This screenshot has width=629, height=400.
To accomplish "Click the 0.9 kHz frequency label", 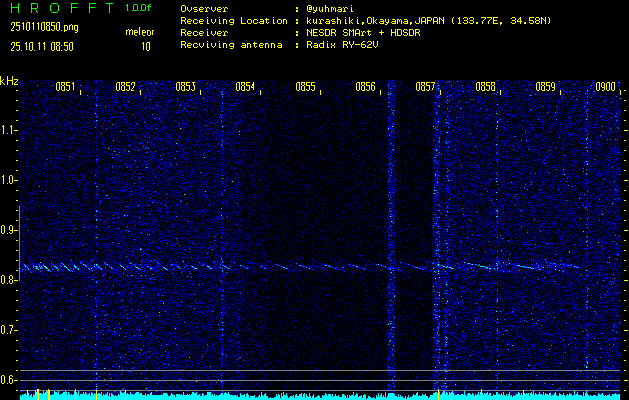I will (x=9, y=230).
